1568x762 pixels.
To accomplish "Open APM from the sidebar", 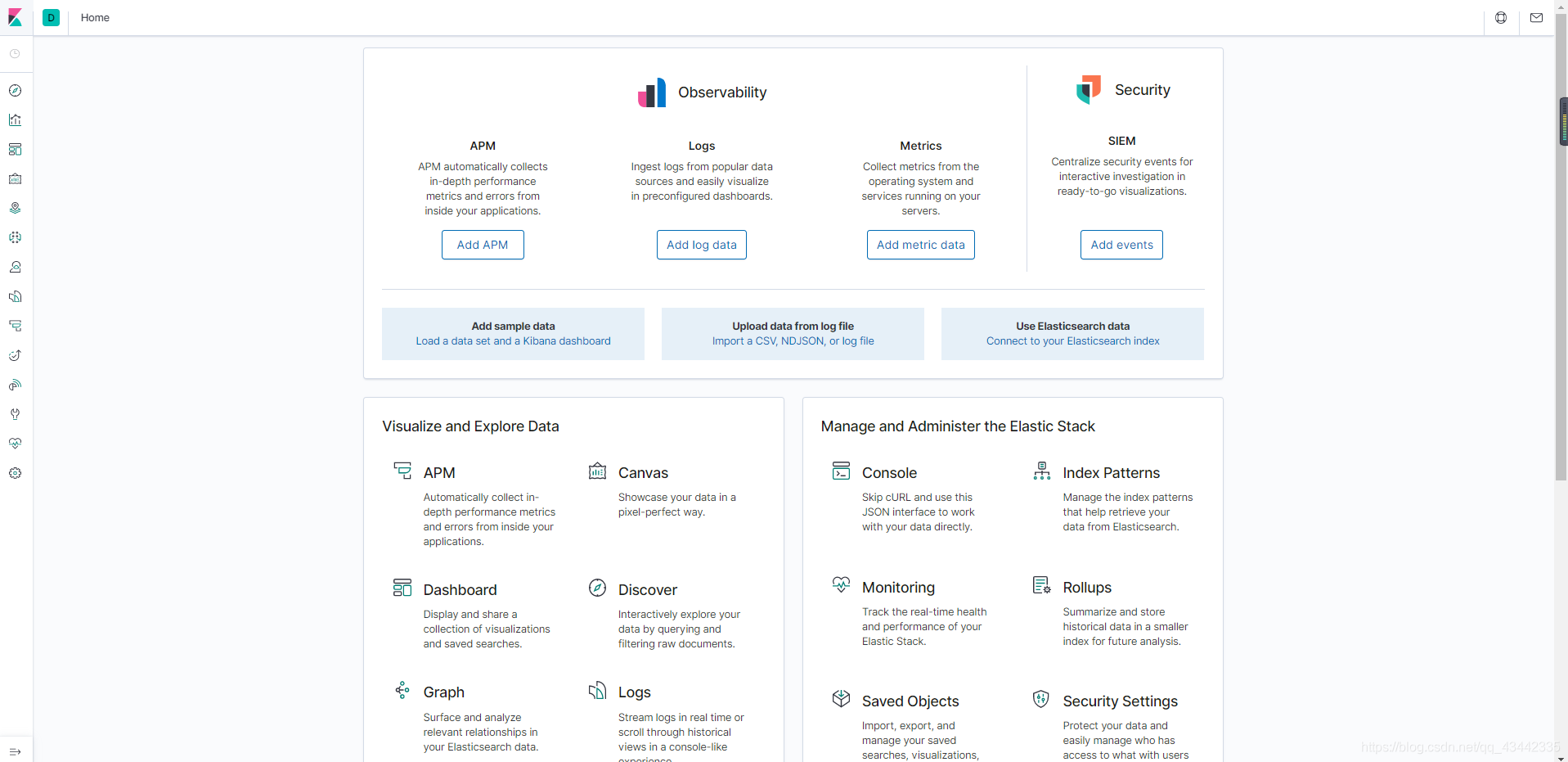I will coord(15,327).
